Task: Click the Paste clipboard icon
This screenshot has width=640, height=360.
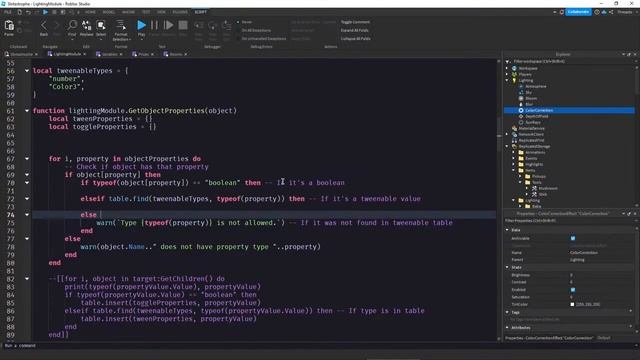Action: point(9,26)
